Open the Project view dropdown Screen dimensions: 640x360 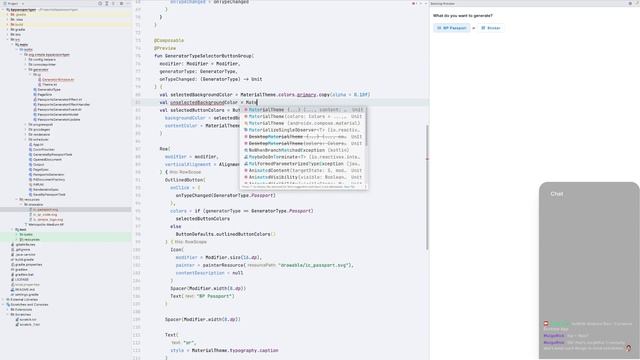(13, 3)
